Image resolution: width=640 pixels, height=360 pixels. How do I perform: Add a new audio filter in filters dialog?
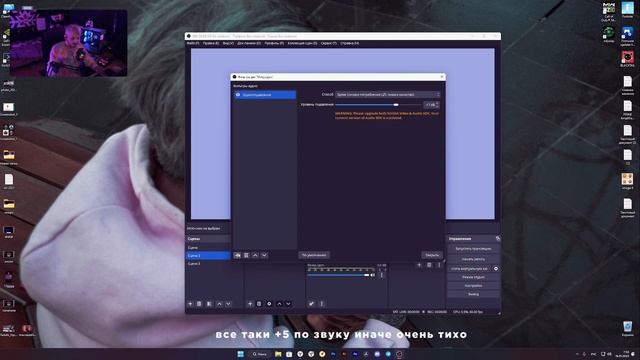tap(237, 255)
